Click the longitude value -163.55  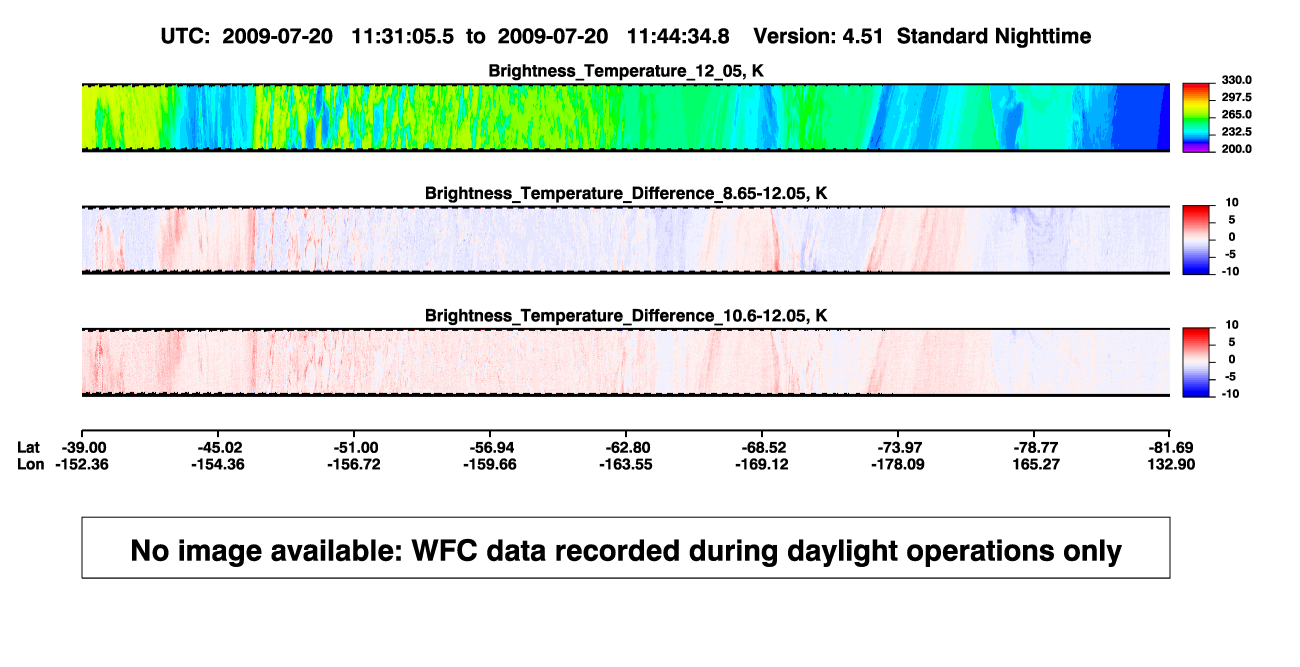click(627, 464)
